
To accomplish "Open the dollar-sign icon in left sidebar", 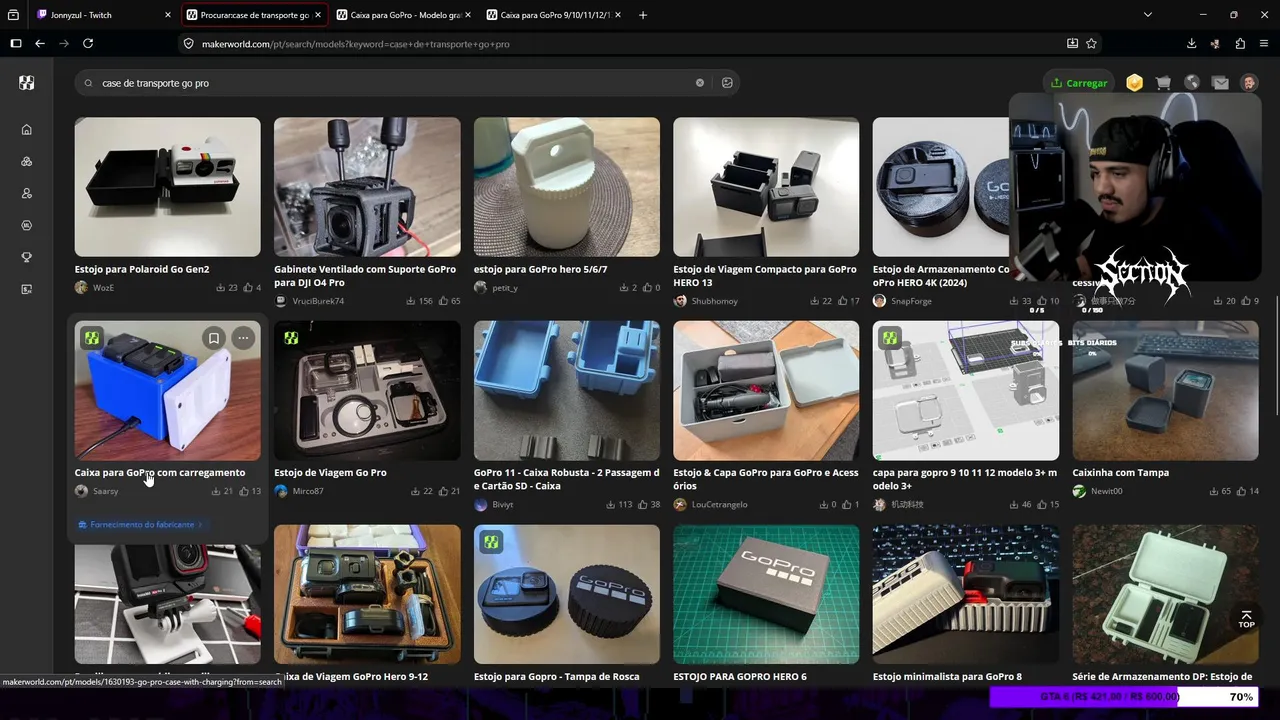I will point(27,289).
